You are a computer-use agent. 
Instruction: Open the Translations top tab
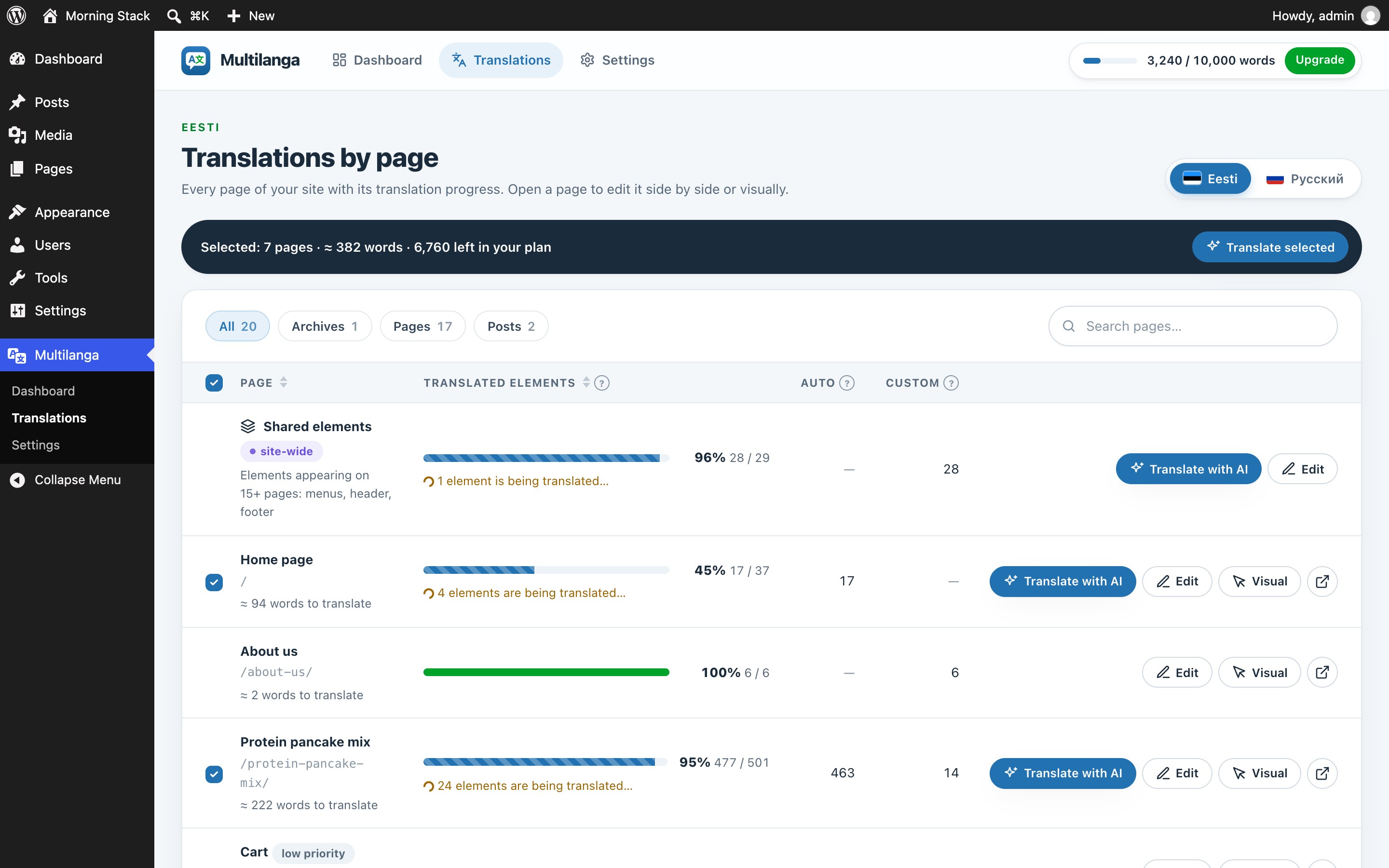(x=501, y=60)
